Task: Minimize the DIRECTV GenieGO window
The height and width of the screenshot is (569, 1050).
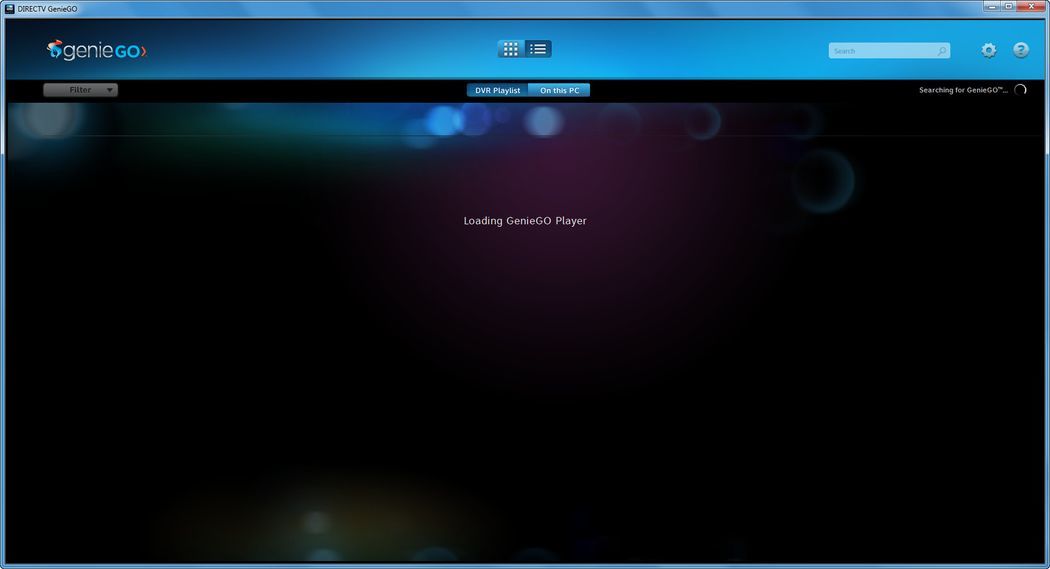Action: 992,6
